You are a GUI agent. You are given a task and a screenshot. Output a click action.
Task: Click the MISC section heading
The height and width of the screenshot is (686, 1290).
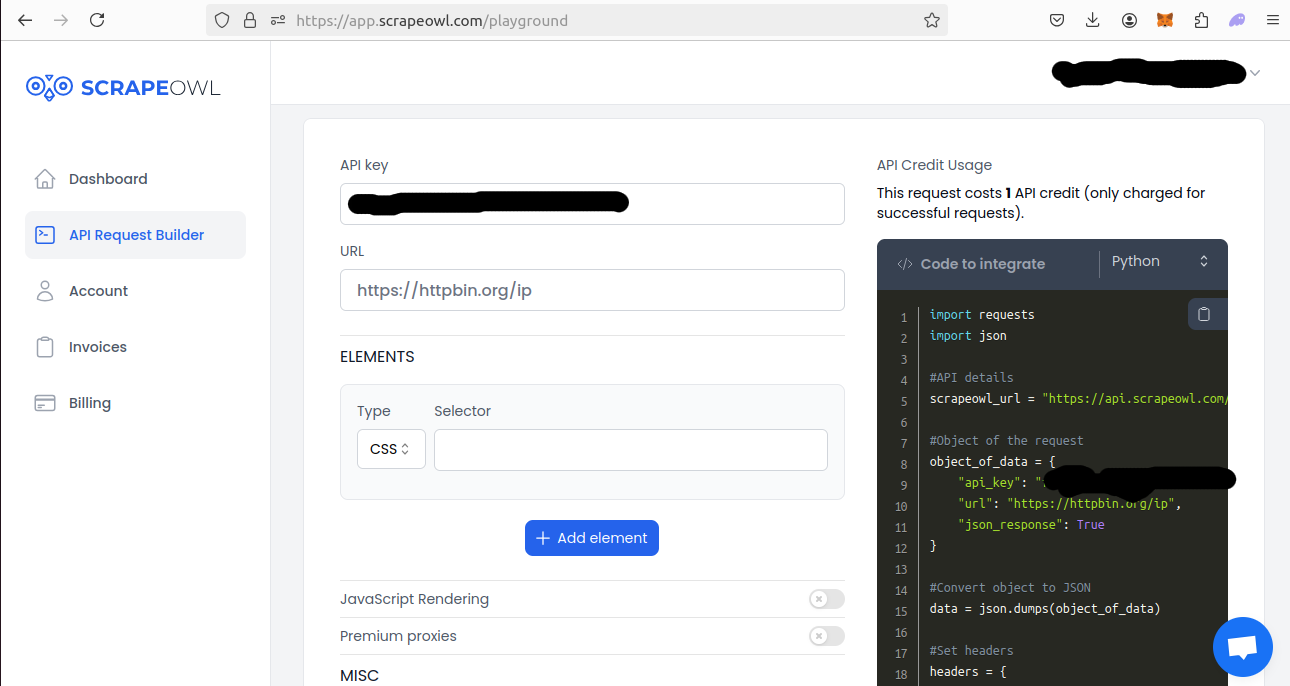tap(360, 676)
